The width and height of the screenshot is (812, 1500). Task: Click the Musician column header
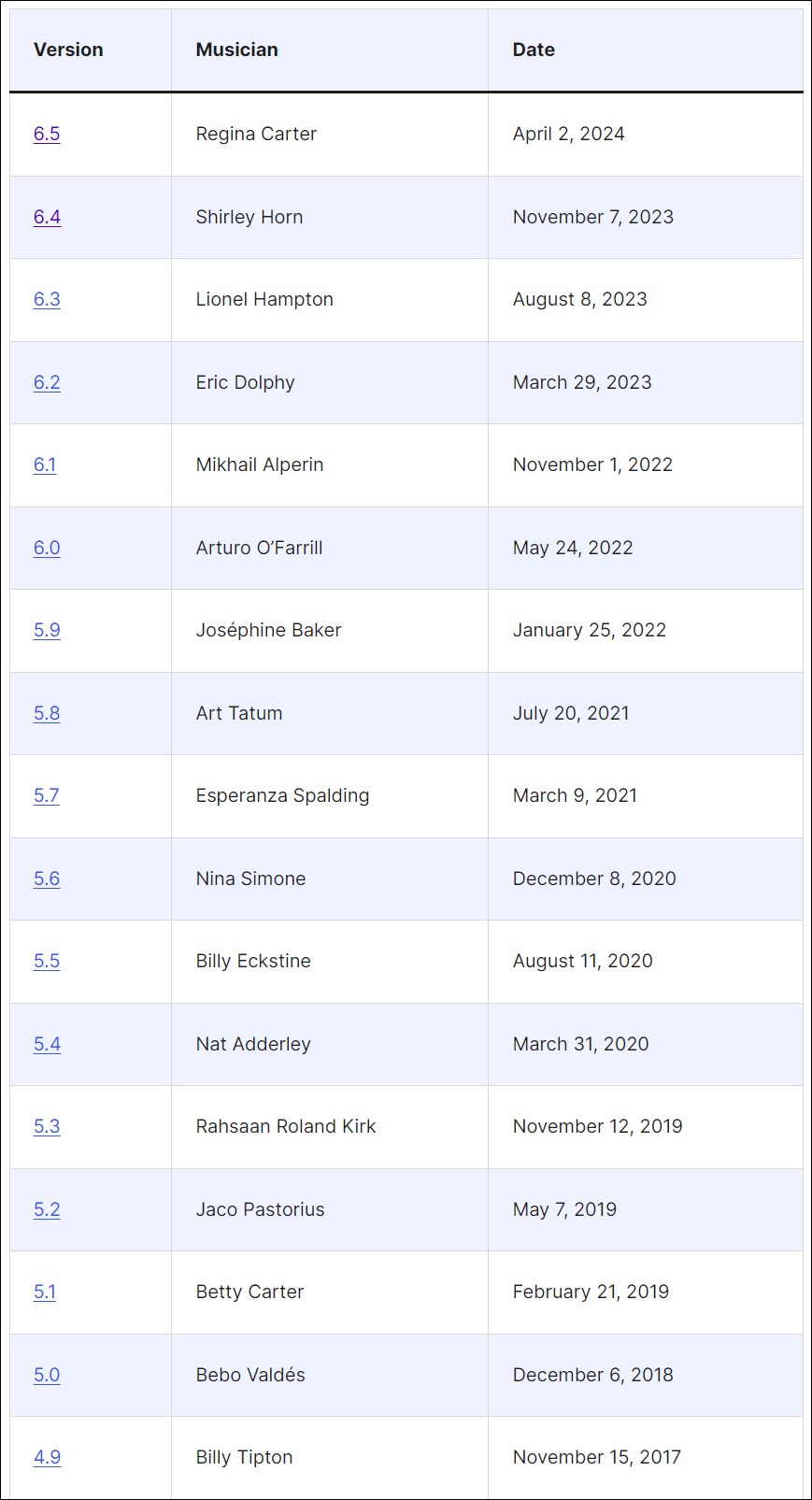coord(236,50)
